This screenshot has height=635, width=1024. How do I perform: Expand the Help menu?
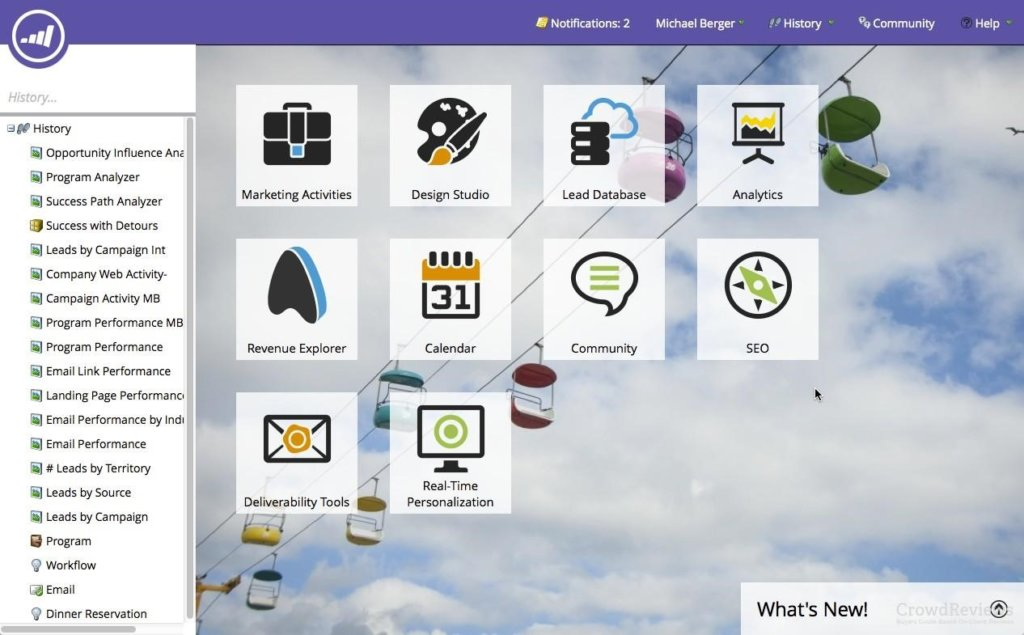click(985, 22)
